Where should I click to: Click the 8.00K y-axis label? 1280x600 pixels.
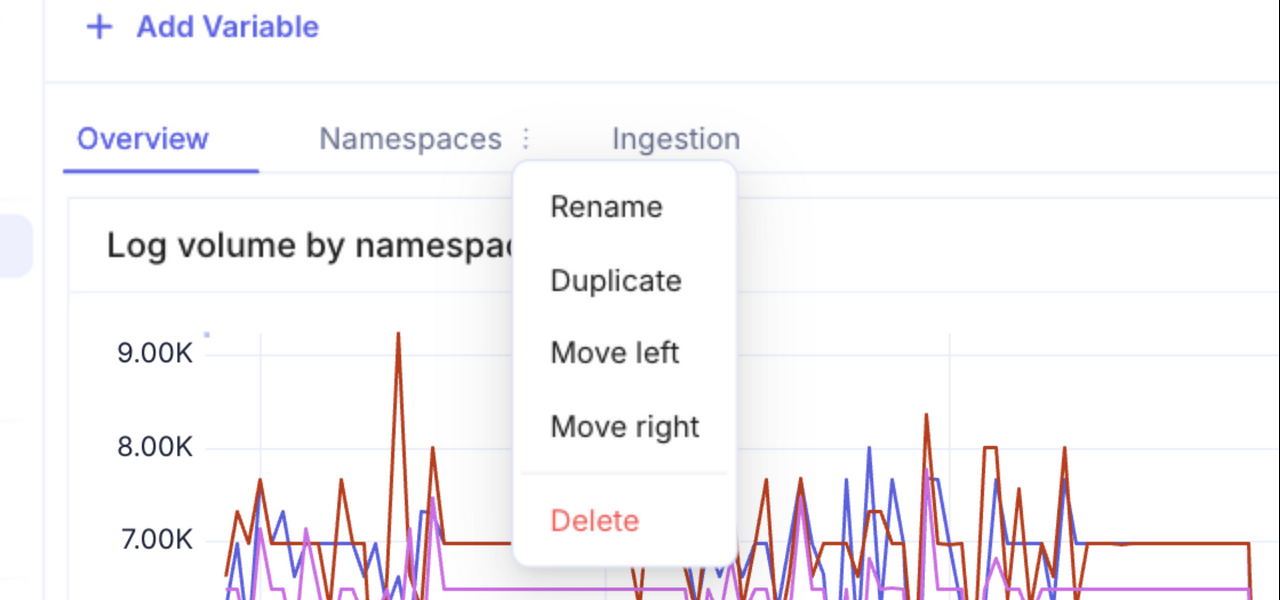155,447
